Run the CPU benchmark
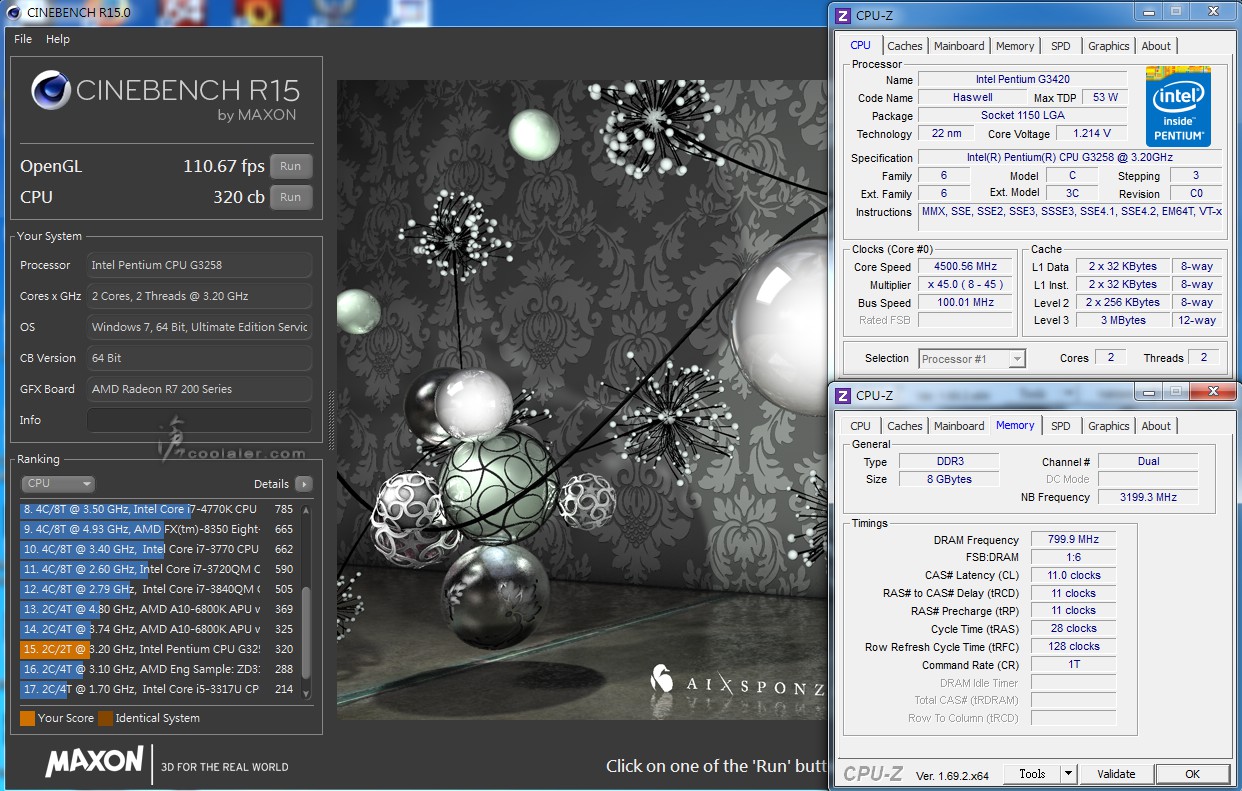Viewport: 1242px width, 791px height. coord(290,197)
